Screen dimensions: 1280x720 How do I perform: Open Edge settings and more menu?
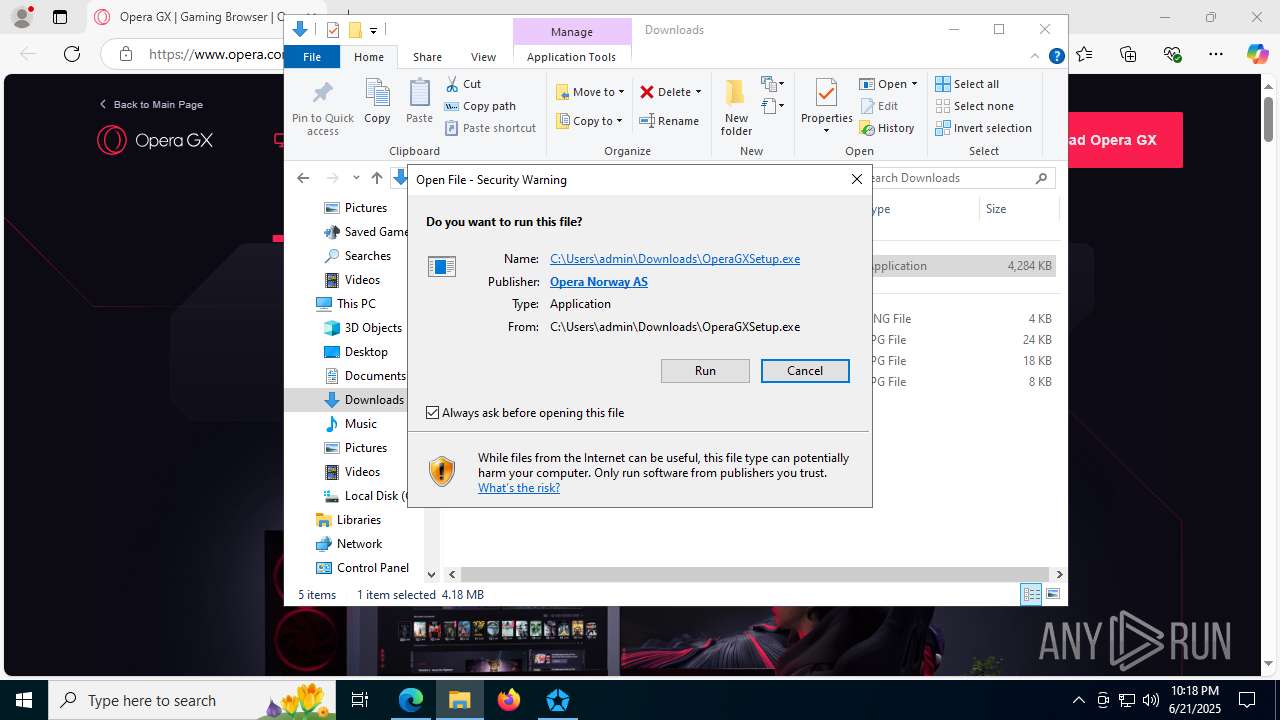1216,54
